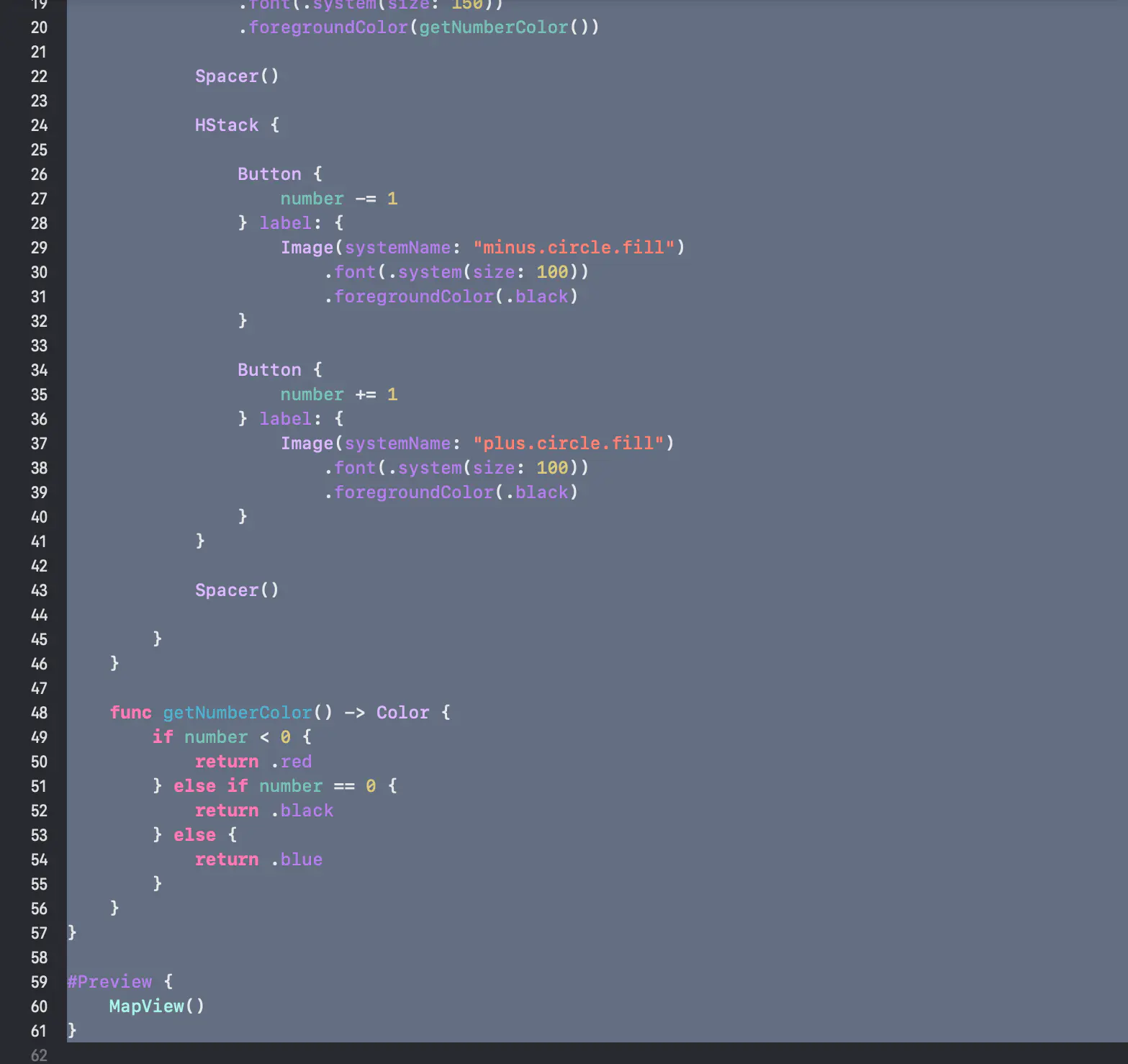Click the "plus.circle.fill" string
Viewport: 1128px width, 1064px height.
click(x=569, y=443)
